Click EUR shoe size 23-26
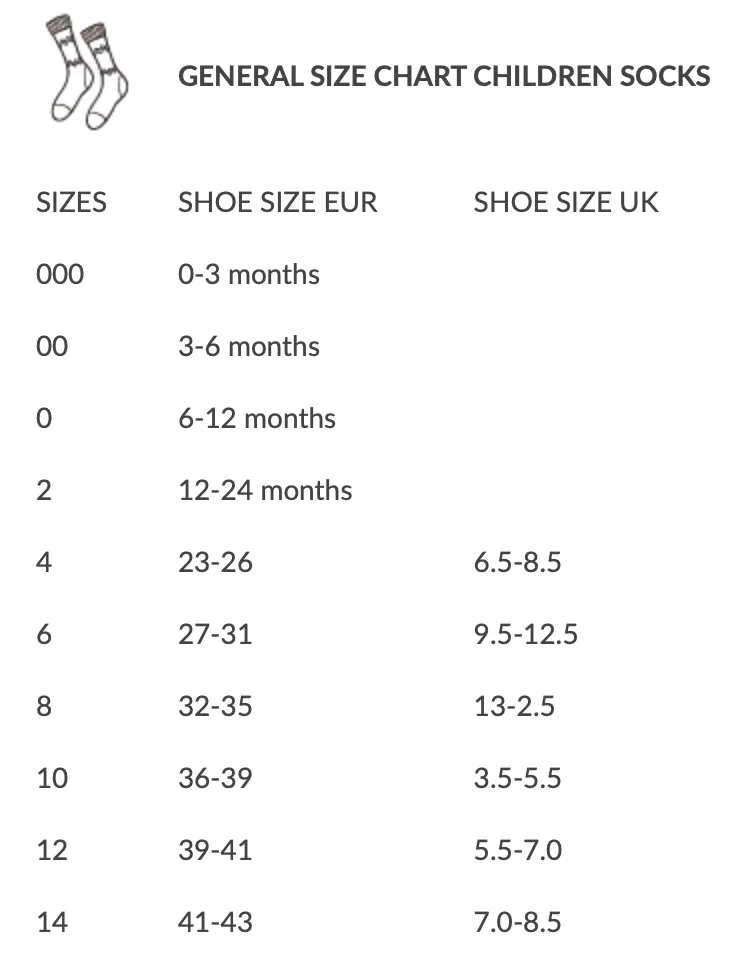 (x=215, y=562)
